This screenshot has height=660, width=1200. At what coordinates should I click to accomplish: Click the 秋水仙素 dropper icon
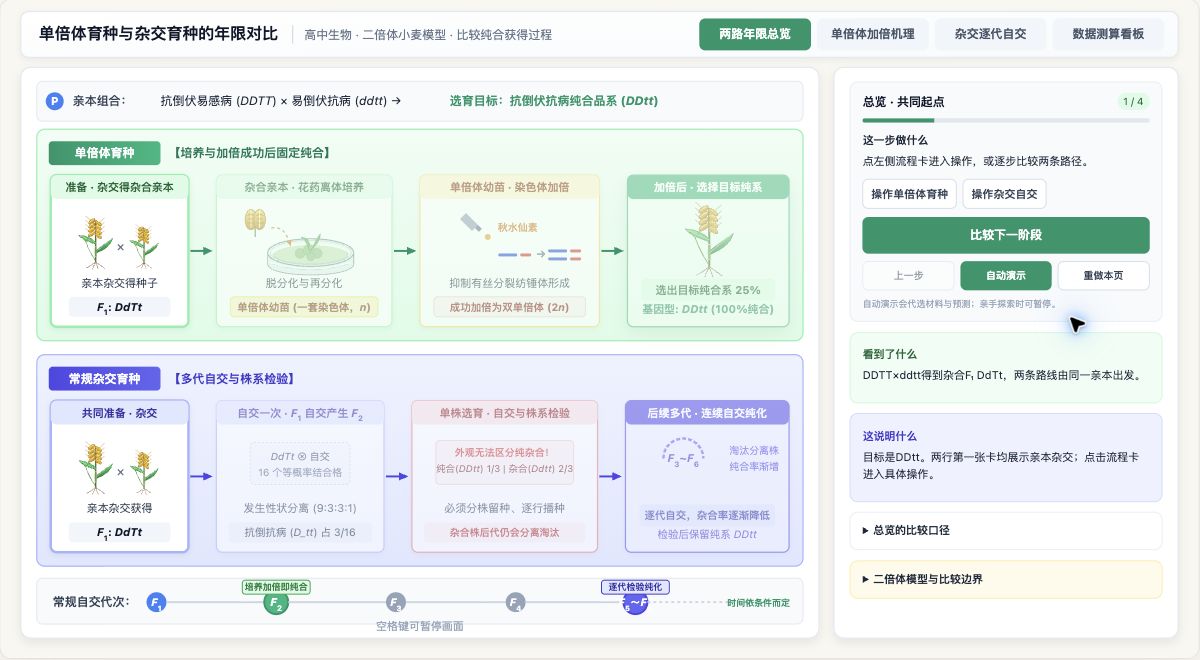click(473, 225)
